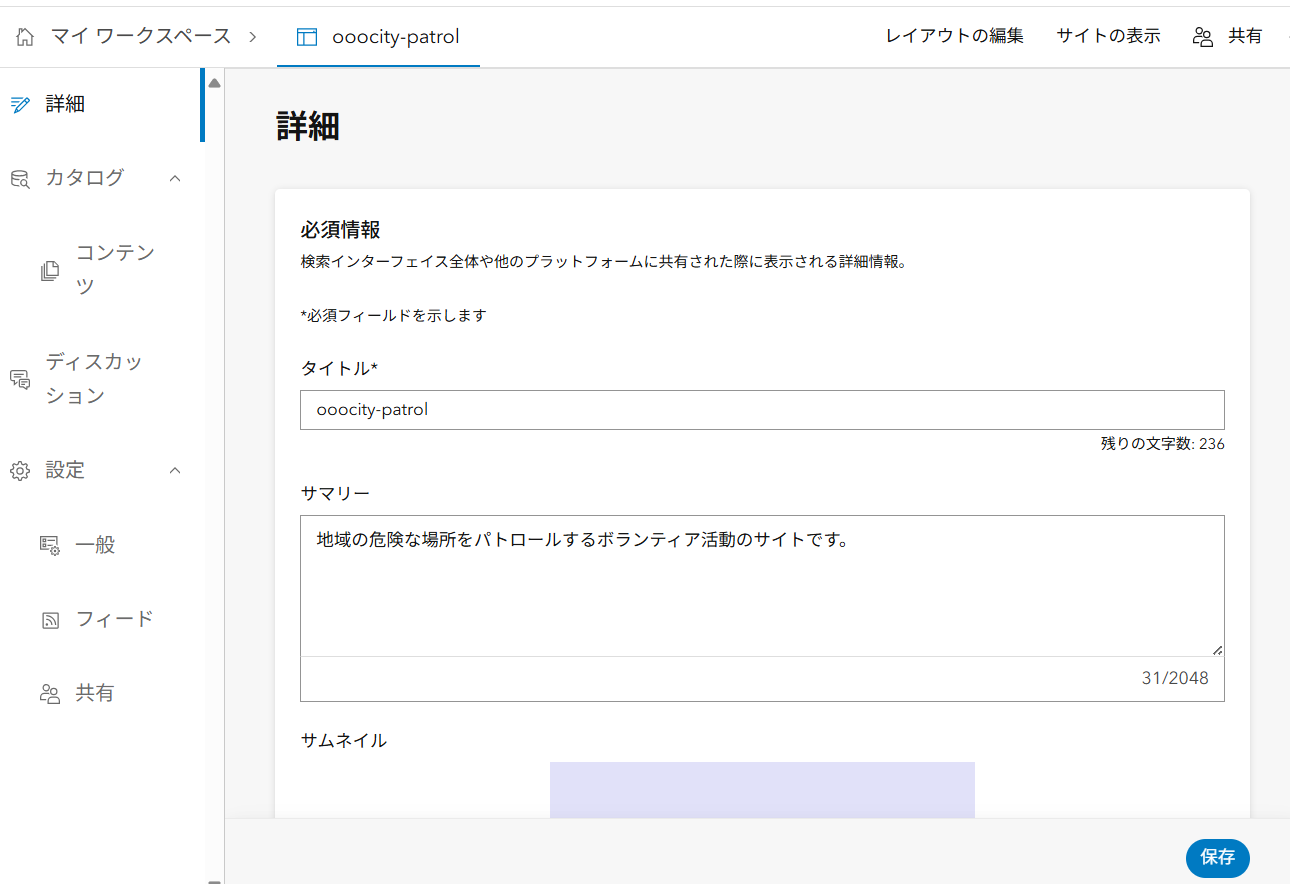Image resolution: width=1290 pixels, height=884 pixels.
Task: Click the サマリー field label
Action: [335, 494]
